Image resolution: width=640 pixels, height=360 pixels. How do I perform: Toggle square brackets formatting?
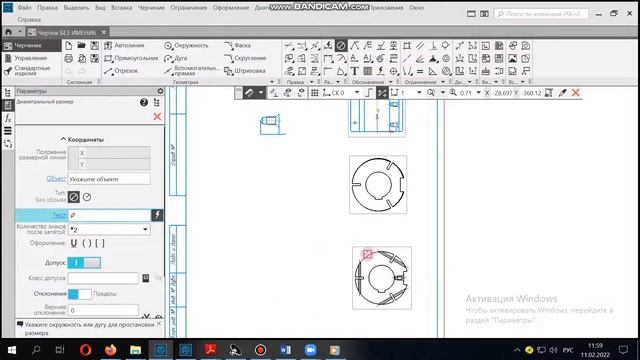point(100,243)
